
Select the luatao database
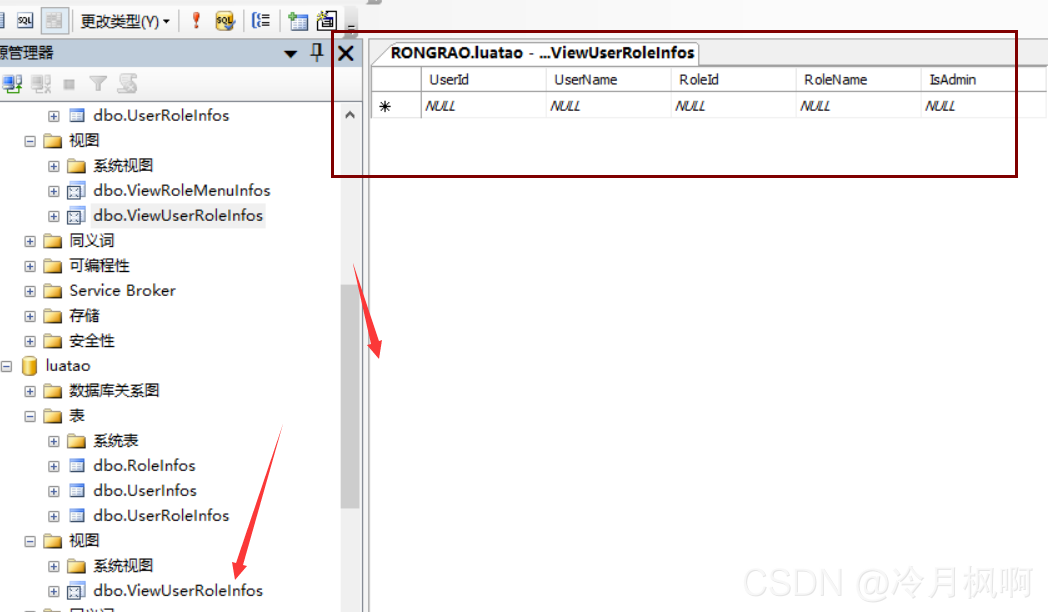point(68,366)
